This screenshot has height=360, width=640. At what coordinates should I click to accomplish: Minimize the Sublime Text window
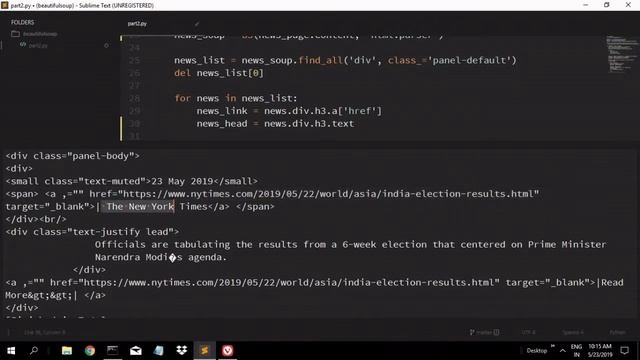click(586, 5)
